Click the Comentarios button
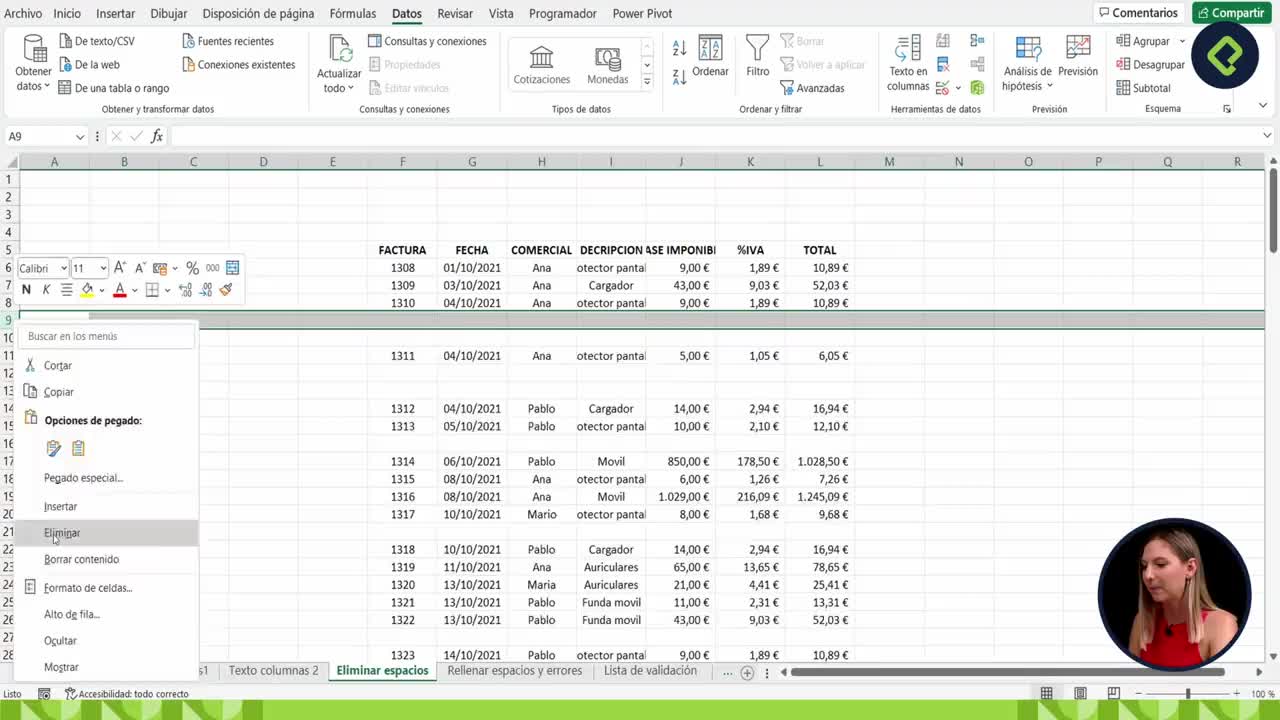 [x=1138, y=13]
